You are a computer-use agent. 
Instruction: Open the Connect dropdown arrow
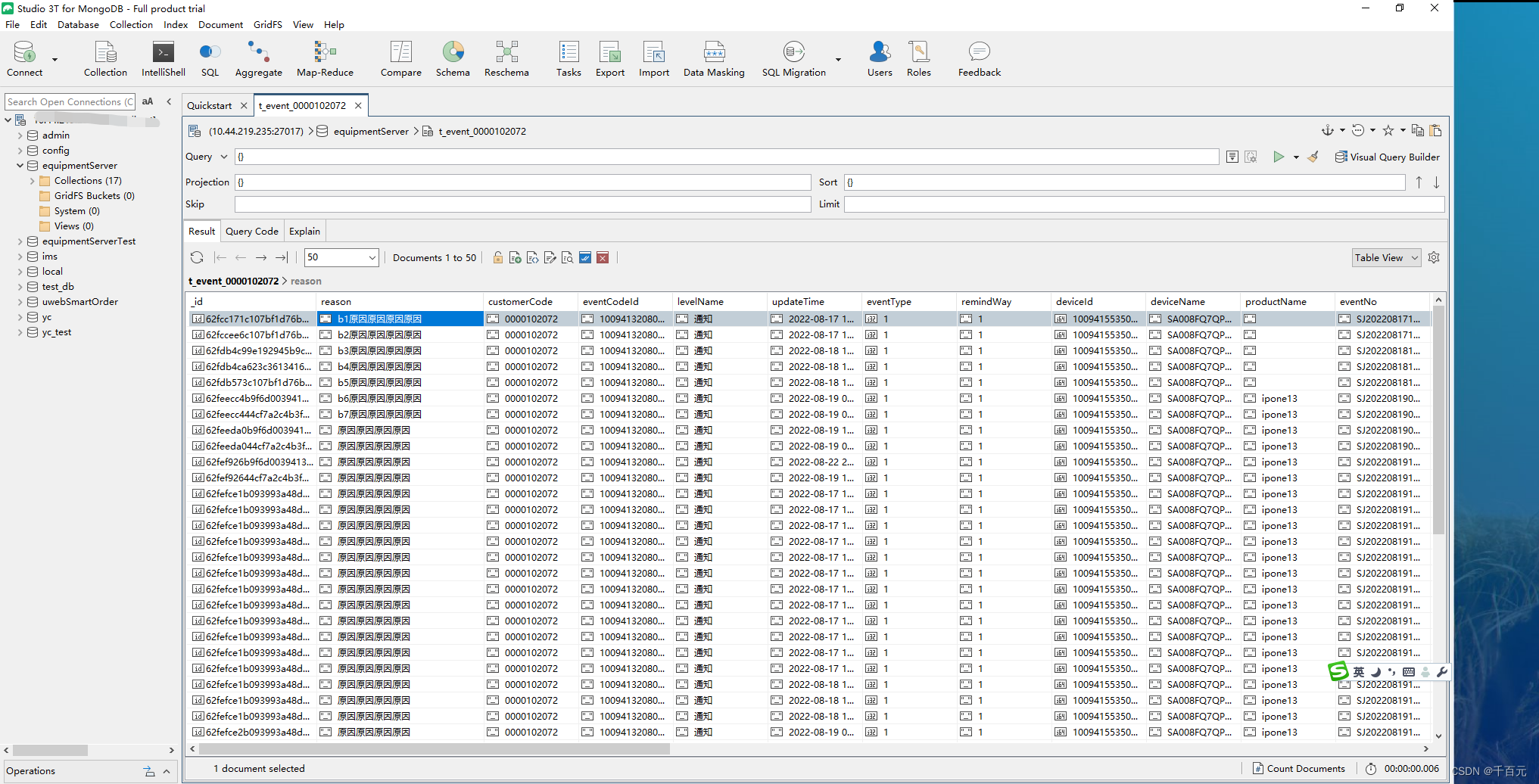coord(55,60)
